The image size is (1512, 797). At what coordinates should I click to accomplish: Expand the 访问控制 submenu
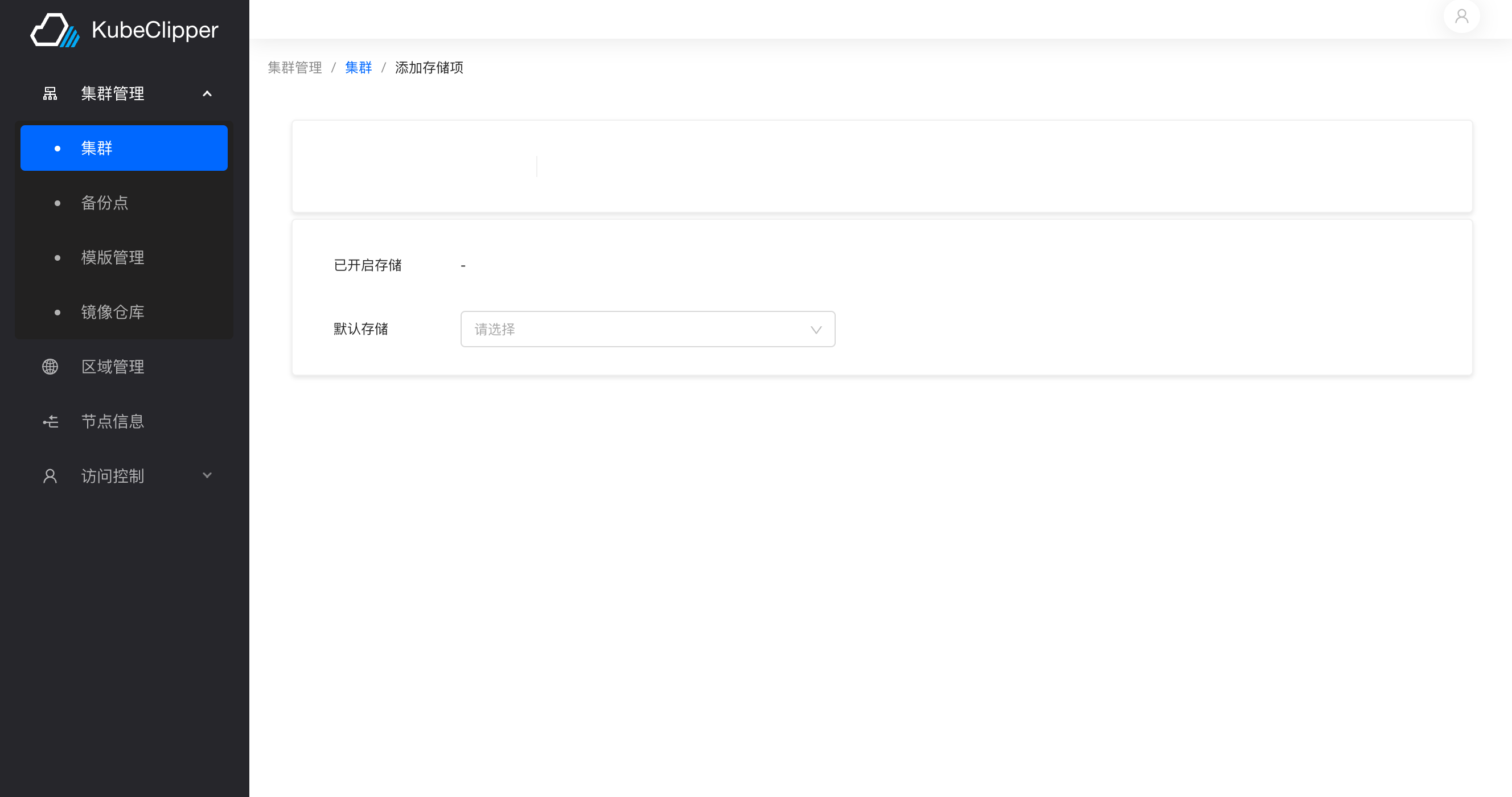207,476
